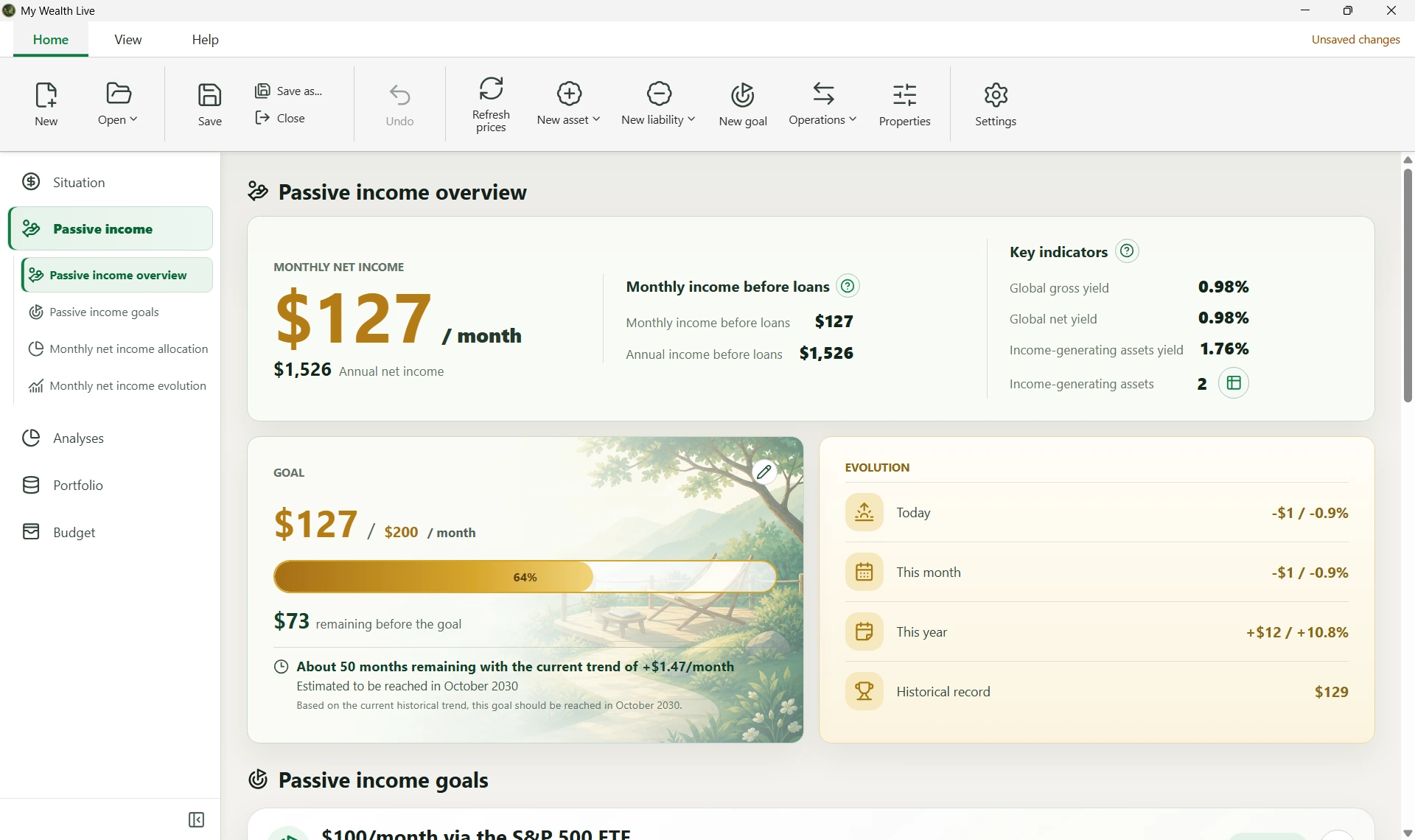Open Properties panel
Viewport: 1415px width, 840px height.
point(904,104)
